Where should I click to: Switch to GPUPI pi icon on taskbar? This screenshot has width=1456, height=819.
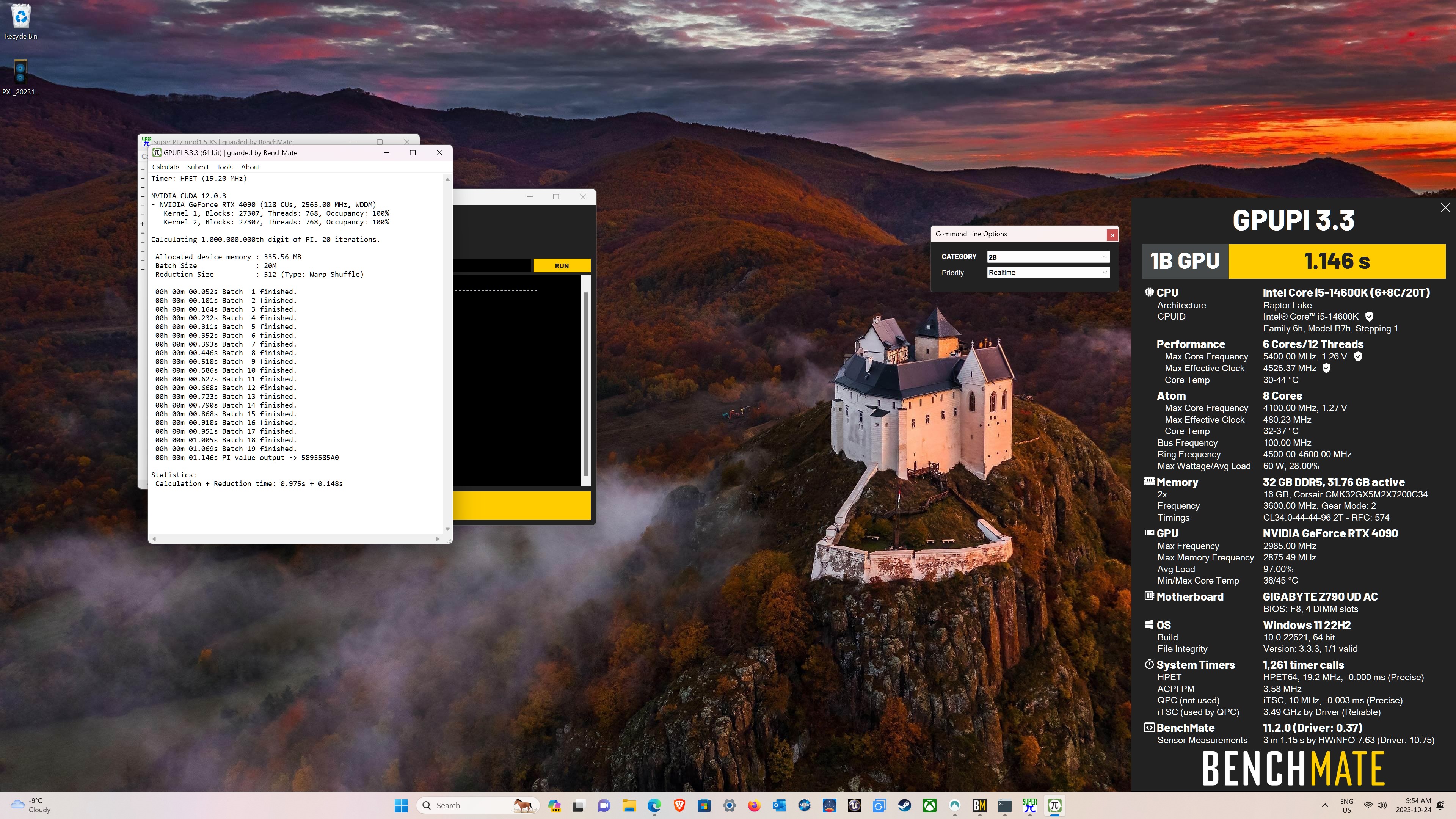pyautogui.click(x=1054, y=805)
